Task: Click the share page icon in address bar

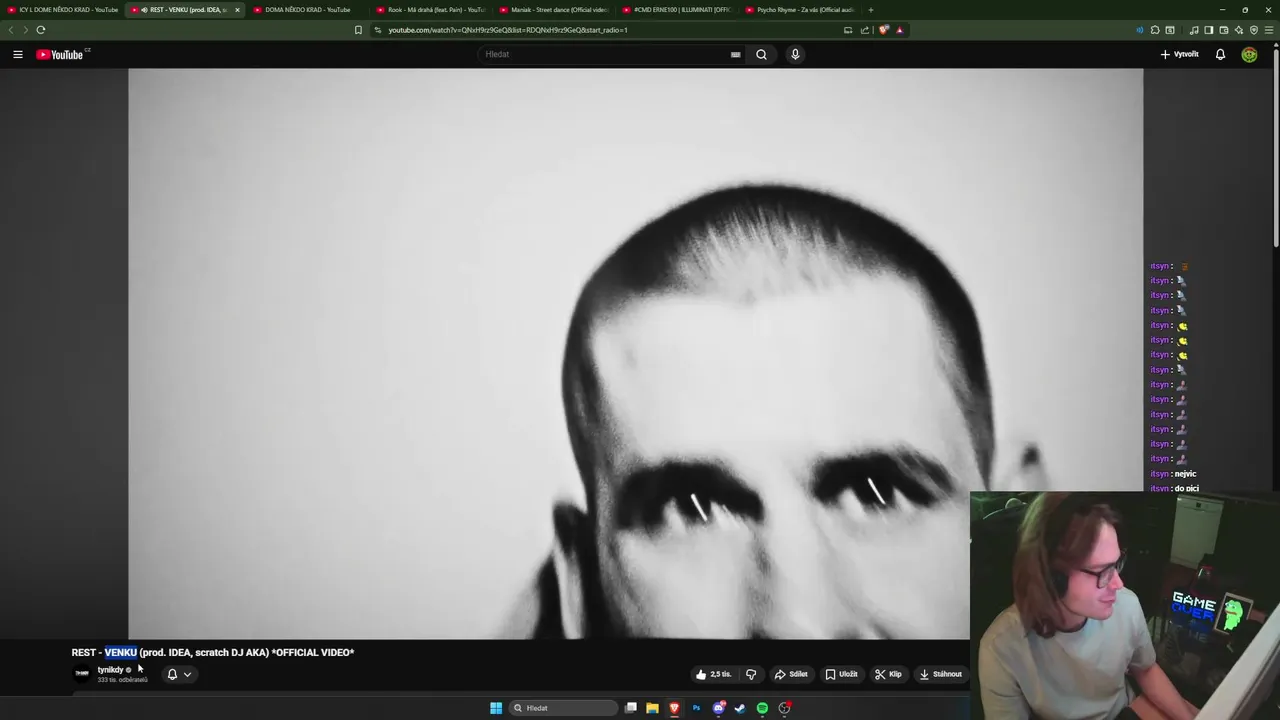Action: [x=865, y=30]
